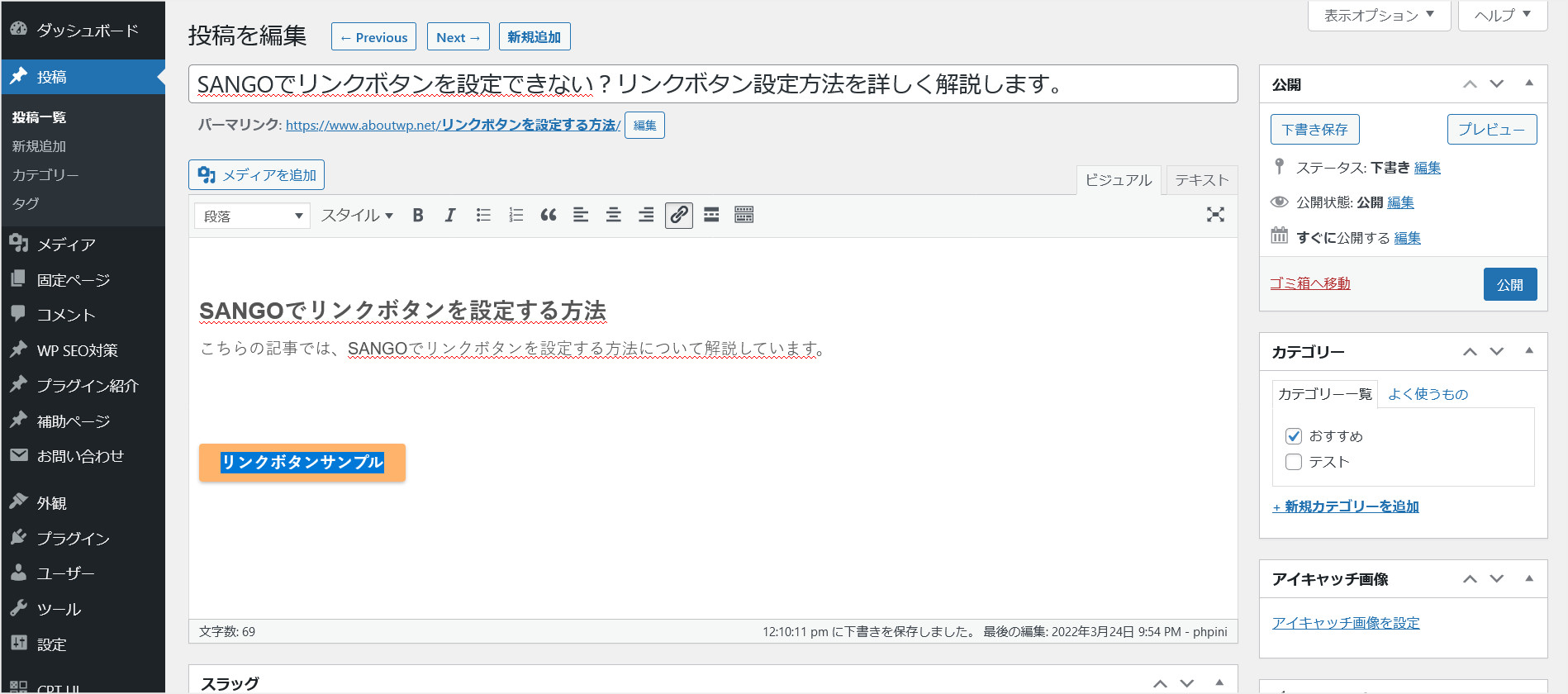This screenshot has width=1568, height=694.
Task: Apply italic formatting to text
Action: point(450,216)
